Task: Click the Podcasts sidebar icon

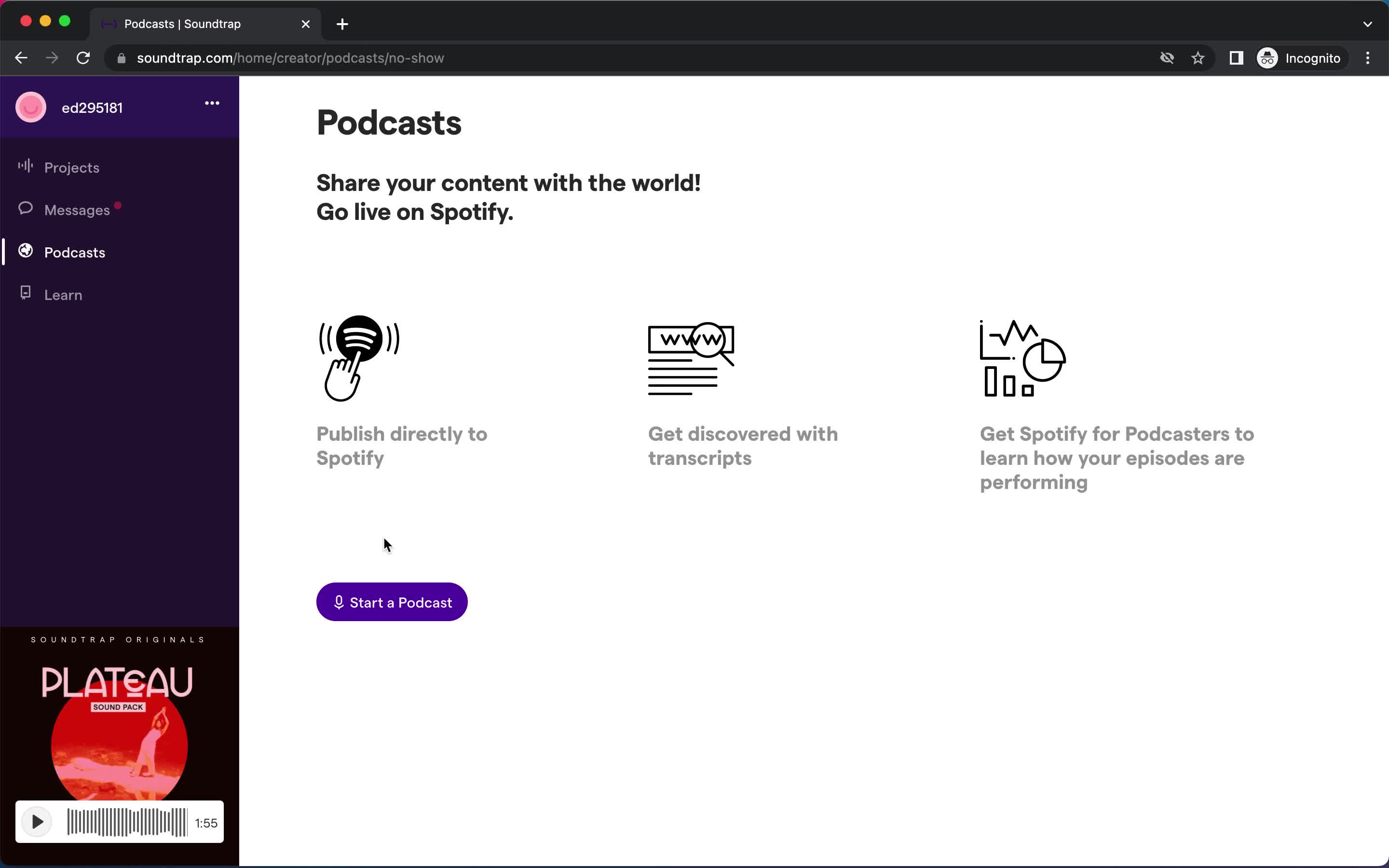Action: pyautogui.click(x=25, y=251)
